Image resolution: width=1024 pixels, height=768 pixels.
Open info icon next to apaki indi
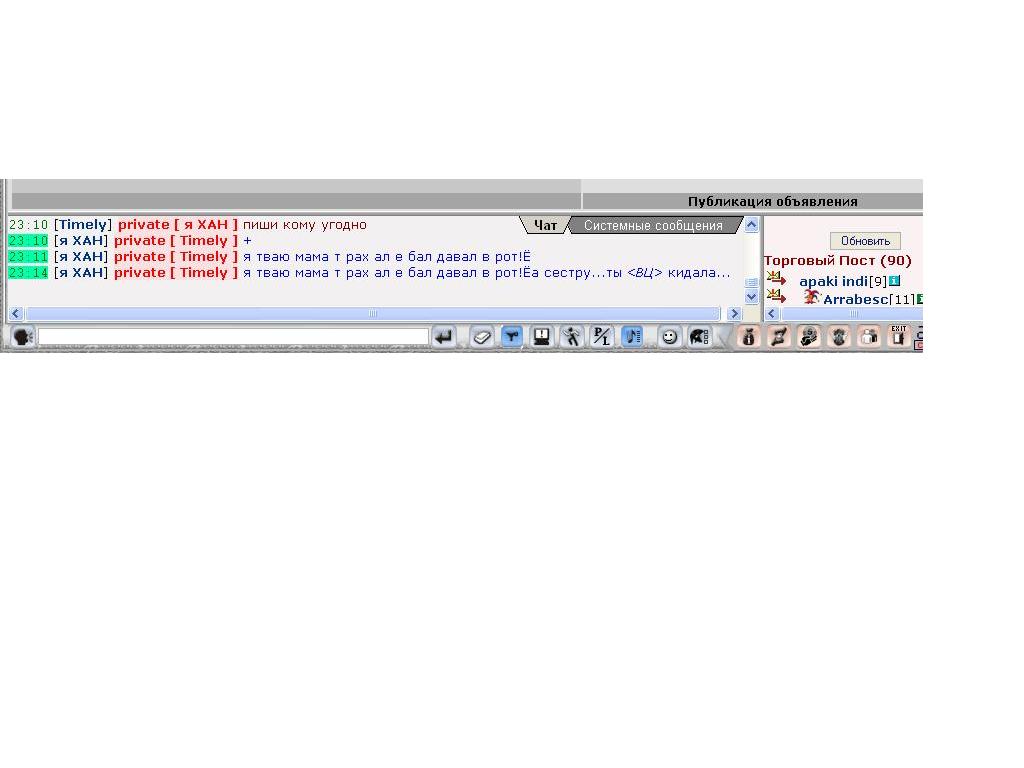[x=895, y=281]
